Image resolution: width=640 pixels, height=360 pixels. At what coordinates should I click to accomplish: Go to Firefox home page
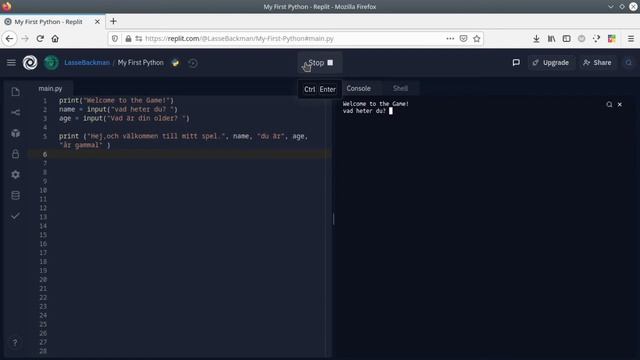pos(55,38)
